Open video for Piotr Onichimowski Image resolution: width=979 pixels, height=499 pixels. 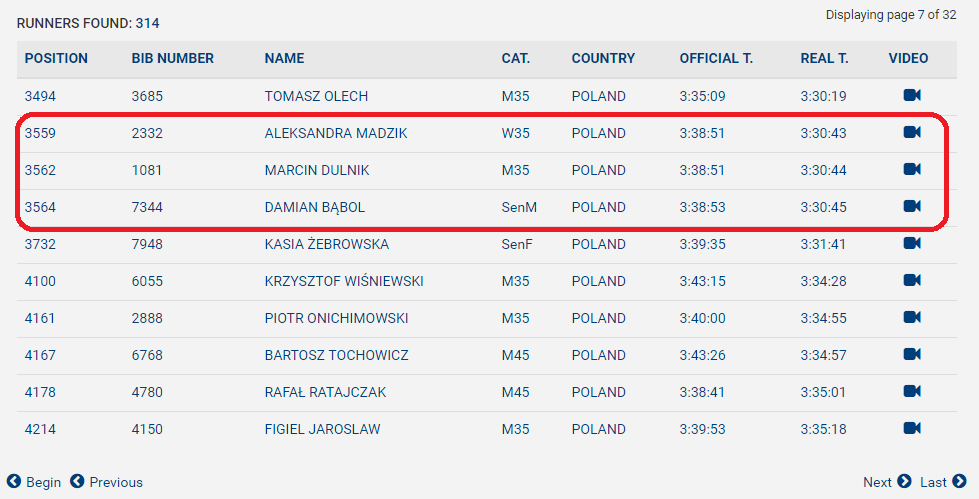(x=912, y=317)
